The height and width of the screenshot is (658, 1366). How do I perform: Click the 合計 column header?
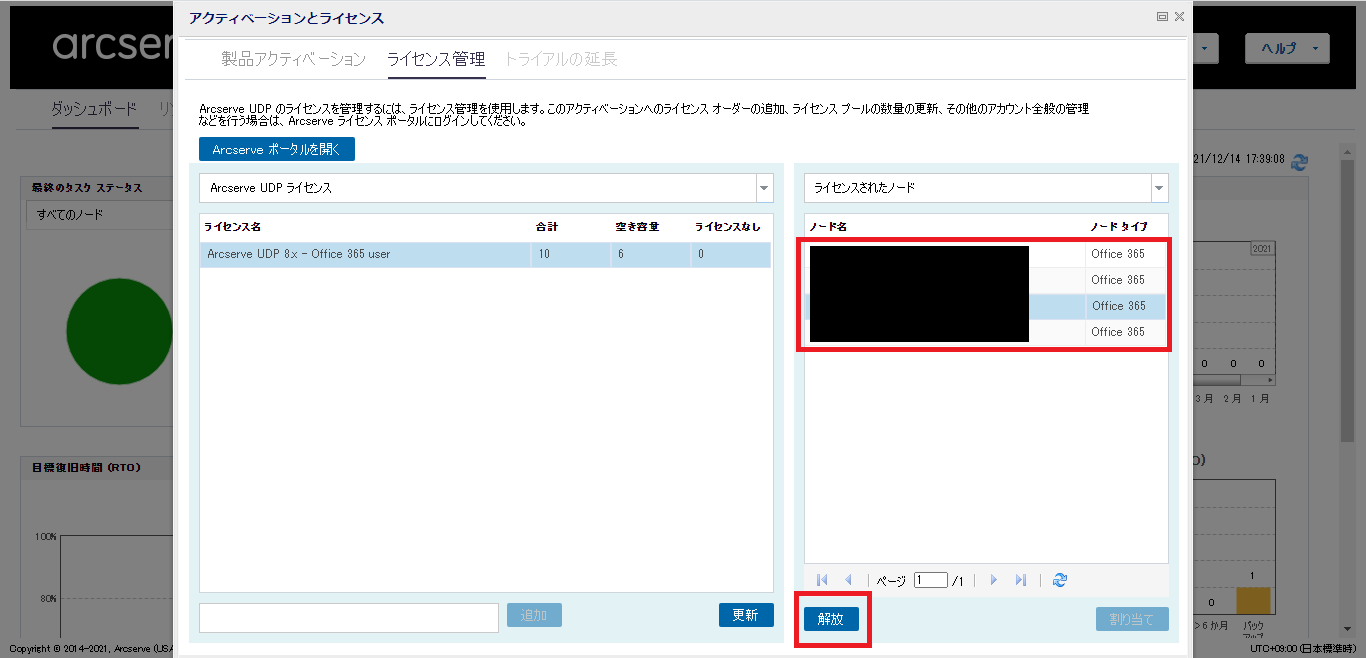point(547,227)
